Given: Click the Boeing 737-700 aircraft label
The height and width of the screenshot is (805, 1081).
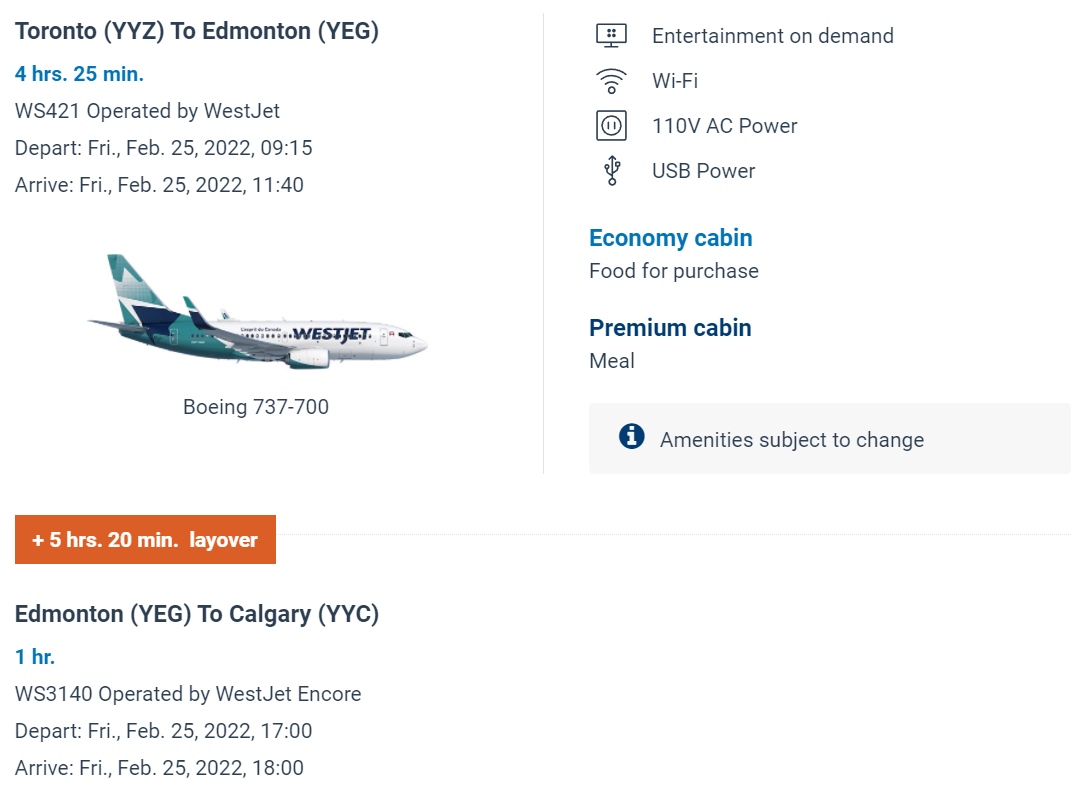Looking at the screenshot, I should [256, 407].
